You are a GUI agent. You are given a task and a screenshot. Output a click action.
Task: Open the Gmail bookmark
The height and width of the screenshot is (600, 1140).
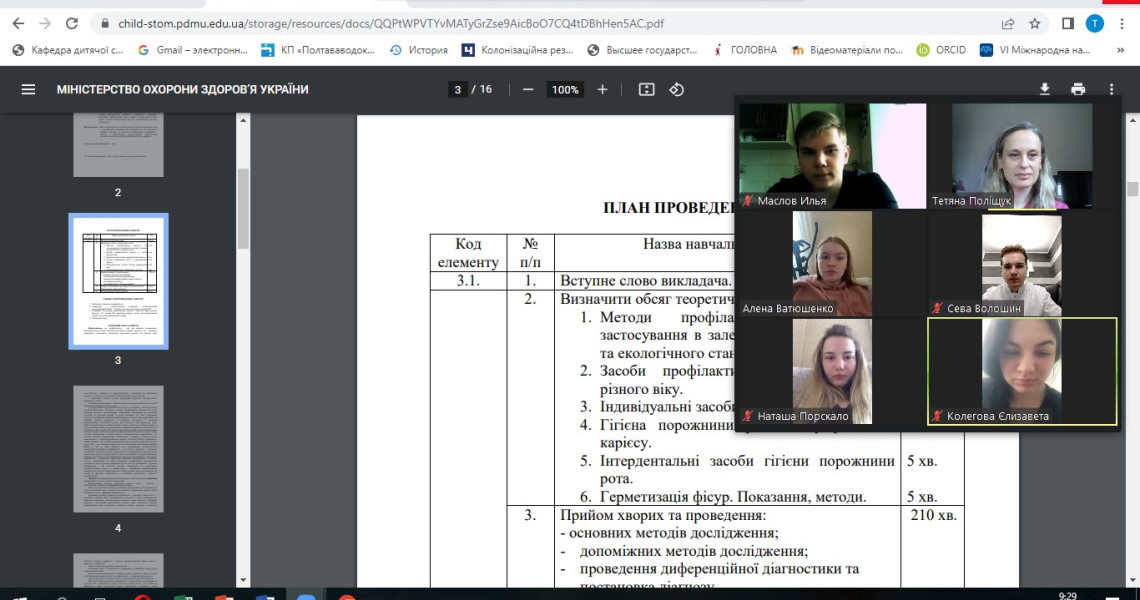point(192,50)
